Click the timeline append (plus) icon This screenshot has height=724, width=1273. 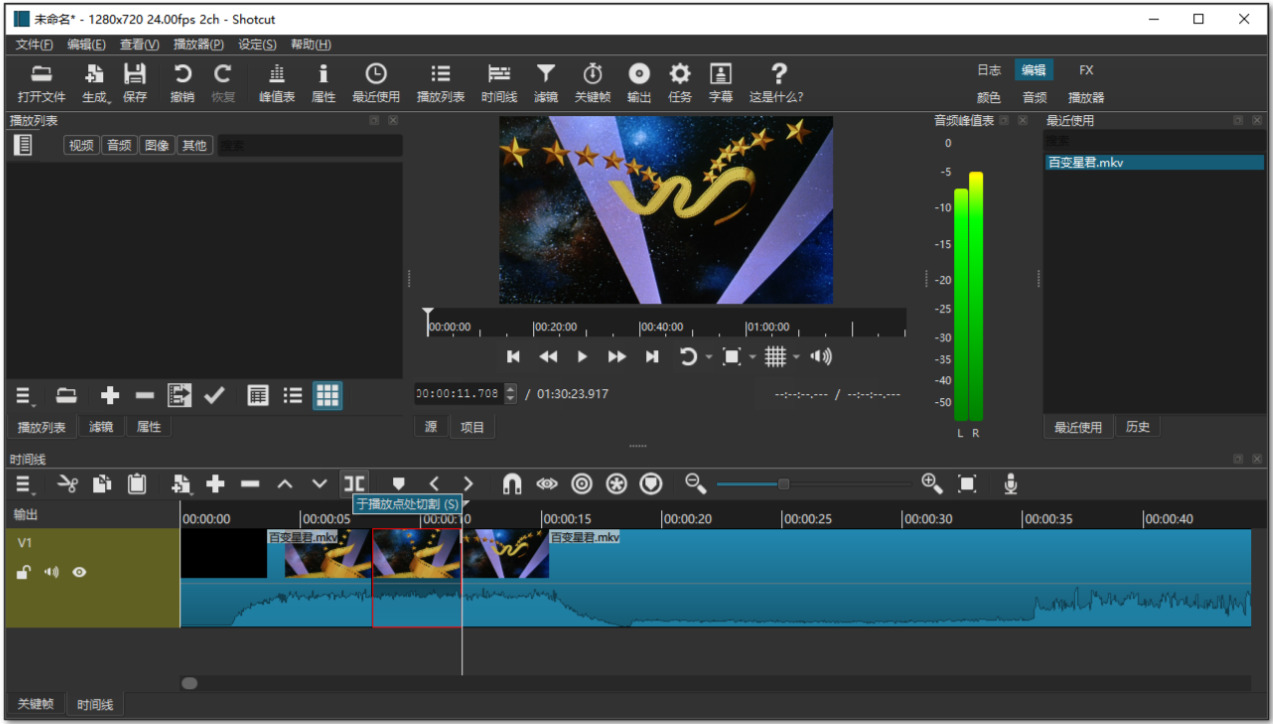(x=215, y=484)
